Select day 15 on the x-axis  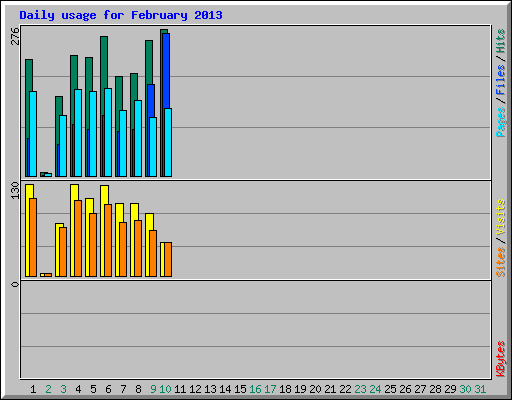(240, 389)
